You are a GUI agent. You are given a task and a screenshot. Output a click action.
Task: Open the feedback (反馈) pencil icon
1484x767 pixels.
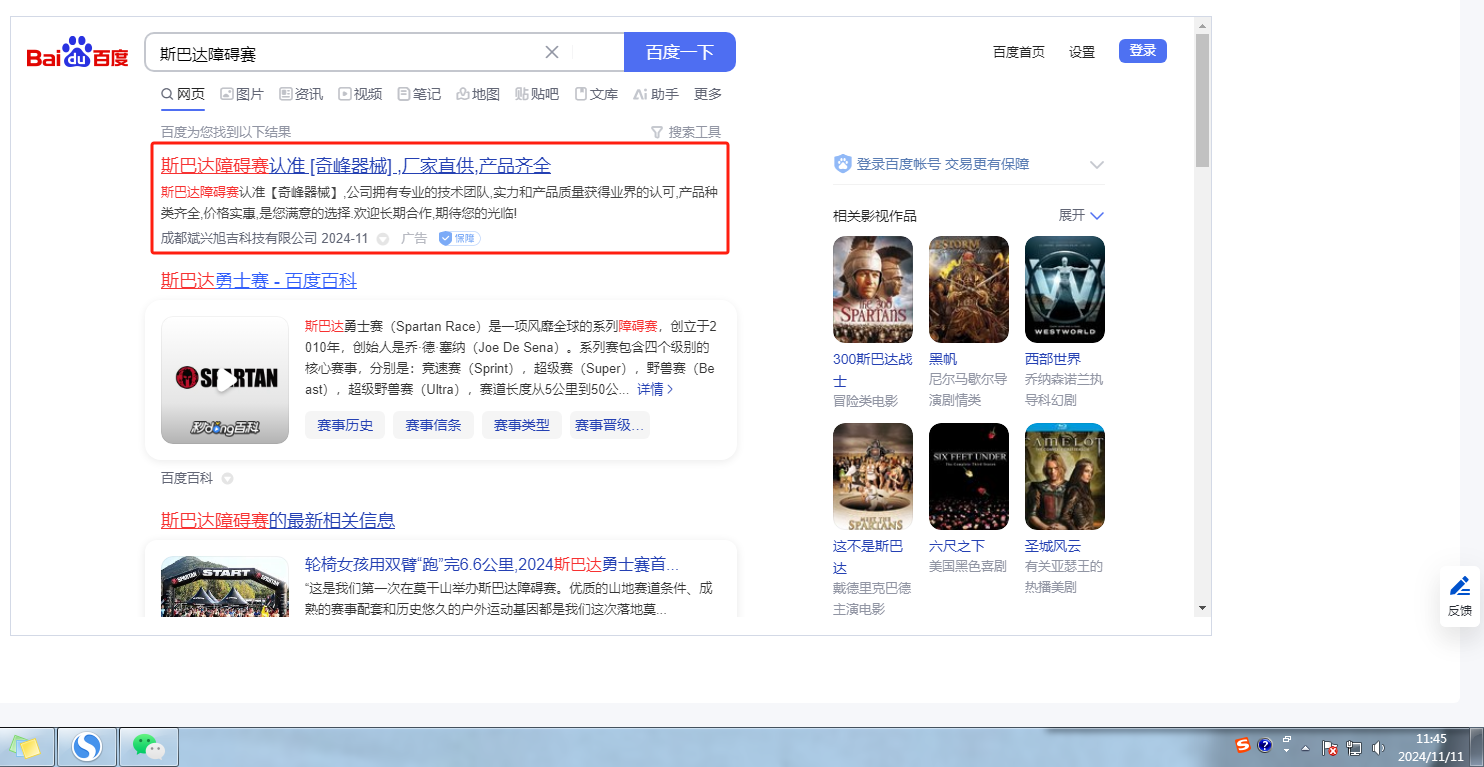coord(1459,587)
